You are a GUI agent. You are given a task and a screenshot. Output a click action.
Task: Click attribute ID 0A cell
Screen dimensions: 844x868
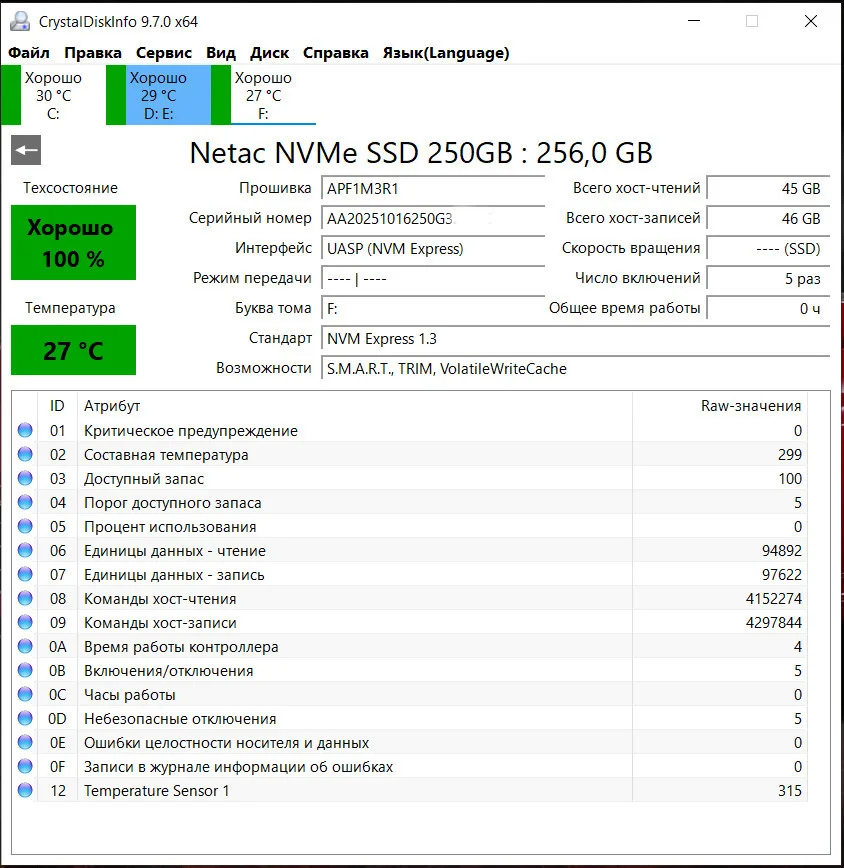(x=58, y=646)
